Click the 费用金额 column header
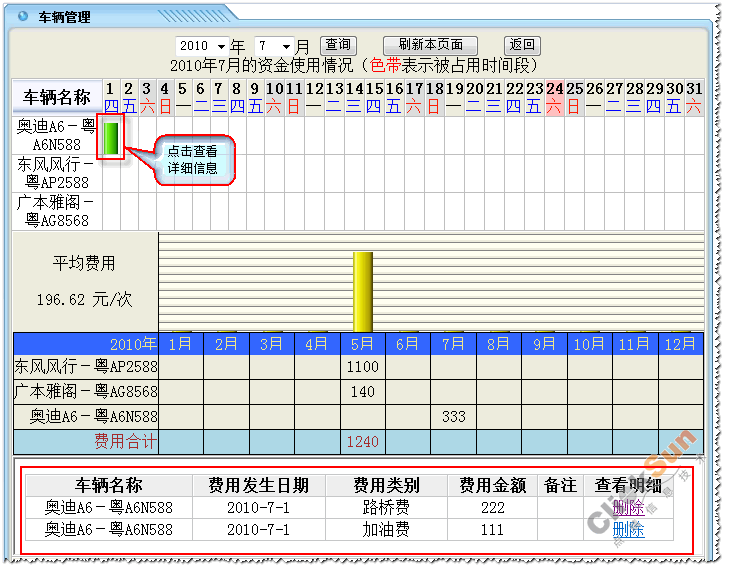 pos(493,485)
